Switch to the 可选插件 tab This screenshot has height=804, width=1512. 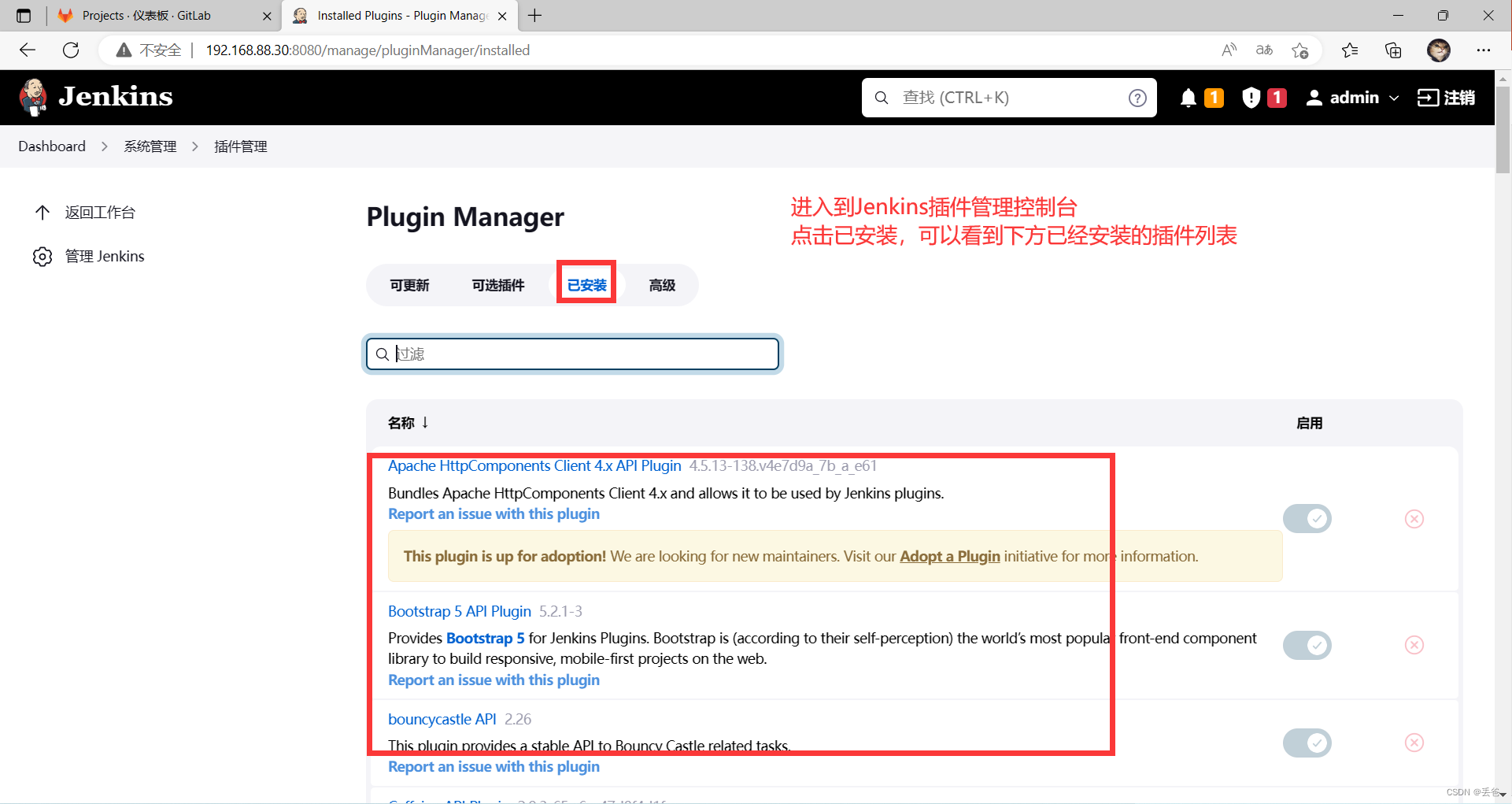click(x=497, y=285)
